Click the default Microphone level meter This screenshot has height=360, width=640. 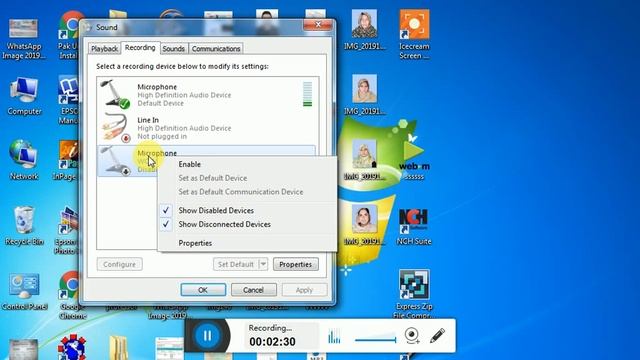click(x=307, y=94)
